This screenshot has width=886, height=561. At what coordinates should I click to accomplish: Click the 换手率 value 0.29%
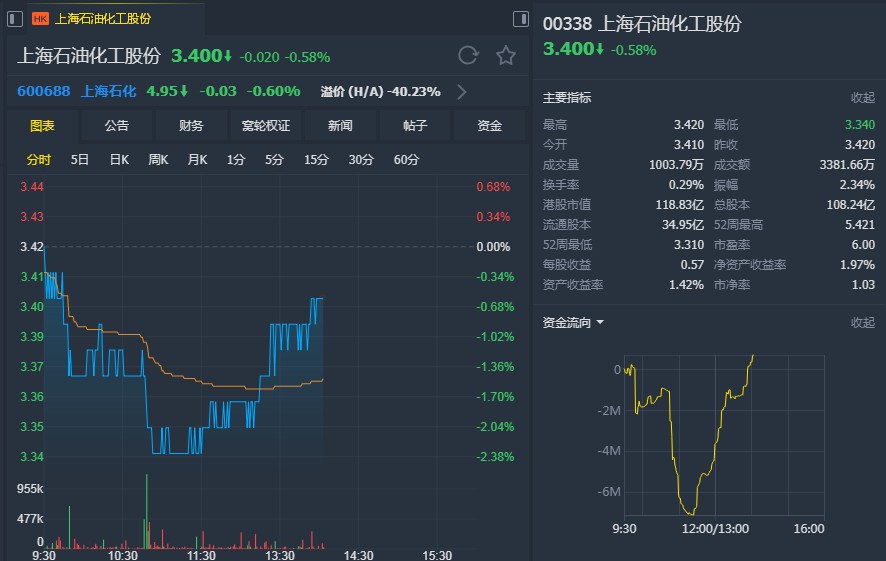[686, 185]
